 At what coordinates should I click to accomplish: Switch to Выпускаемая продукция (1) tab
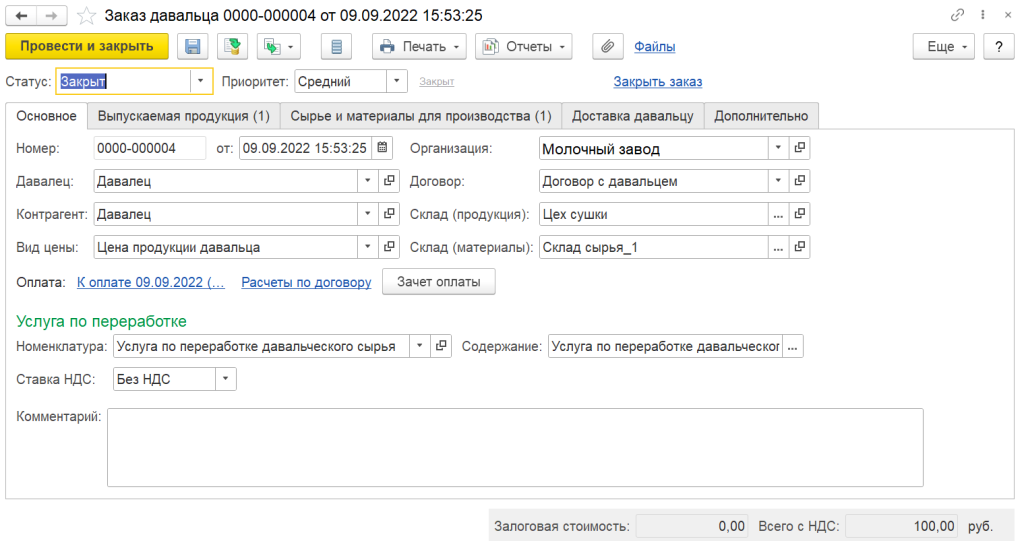[x=184, y=116]
